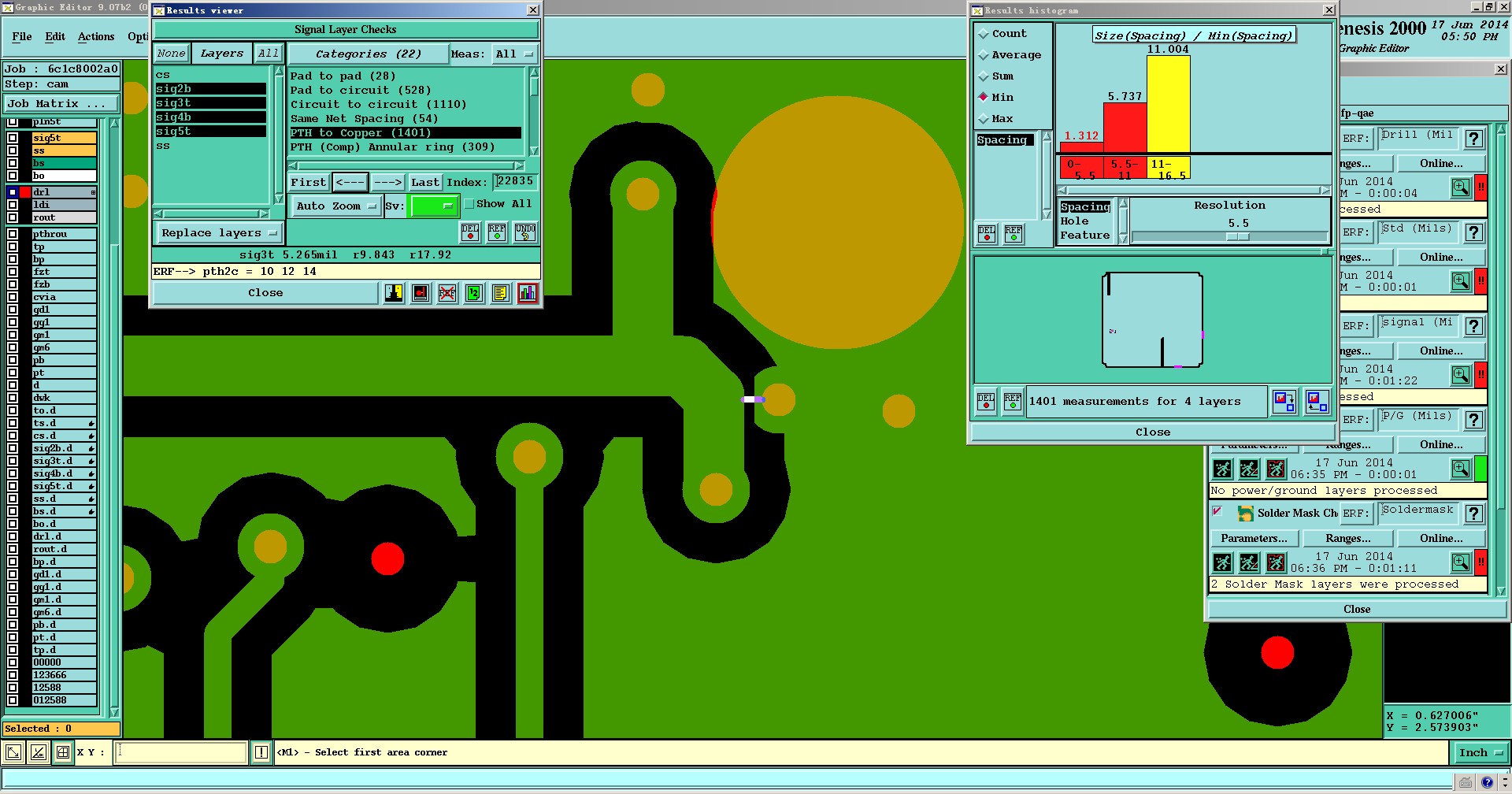Click REF icon under Spacing list in histogram

pos(1014,234)
